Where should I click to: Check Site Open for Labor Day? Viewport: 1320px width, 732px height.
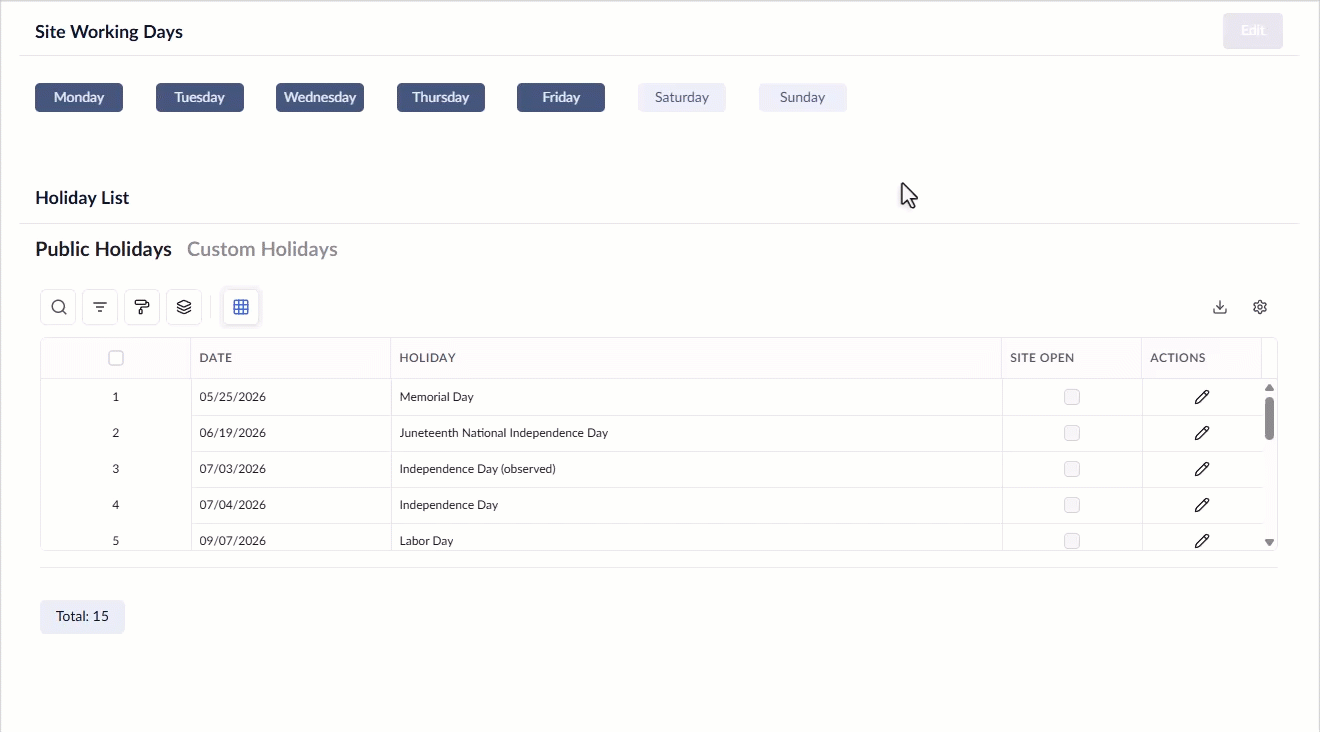tap(1072, 541)
